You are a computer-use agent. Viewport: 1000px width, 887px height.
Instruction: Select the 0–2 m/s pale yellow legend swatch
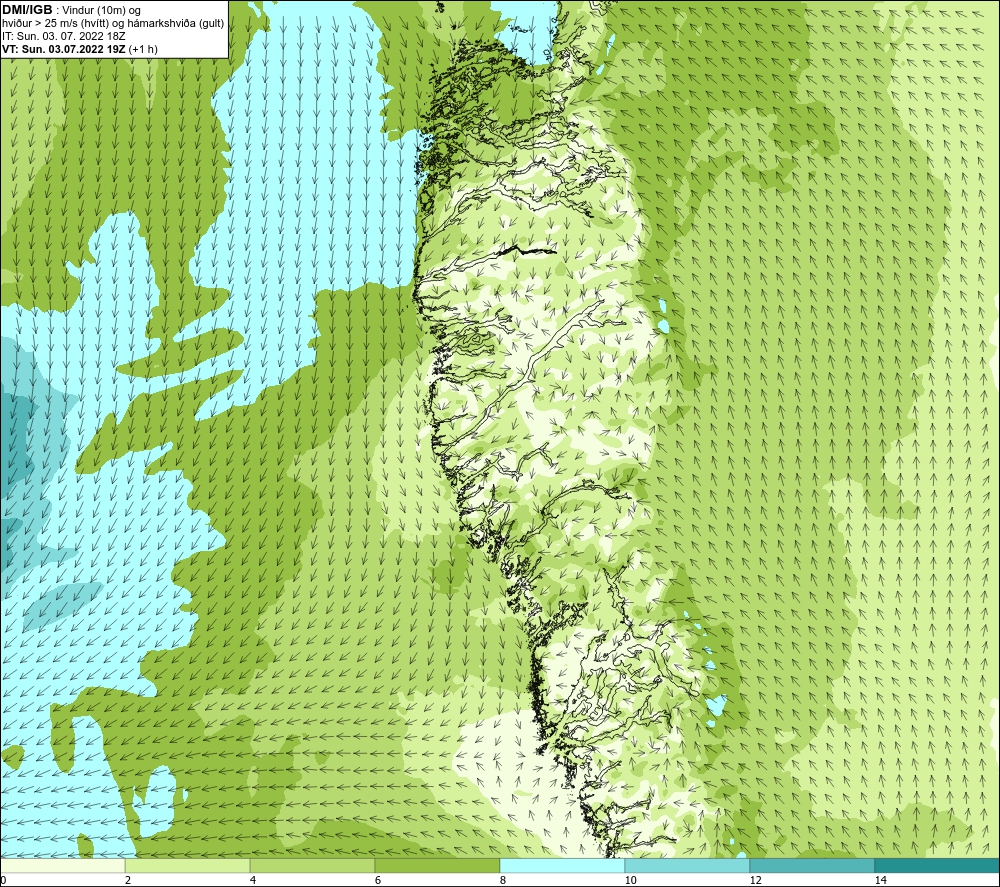[62, 865]
